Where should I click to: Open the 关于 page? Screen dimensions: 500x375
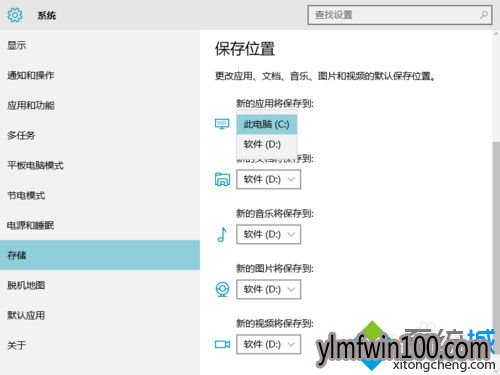[x=100, y=345]
